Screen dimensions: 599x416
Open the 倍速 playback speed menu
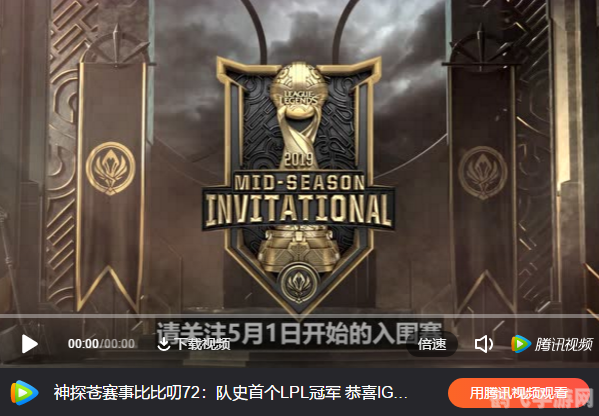click(x=432, y=344)
